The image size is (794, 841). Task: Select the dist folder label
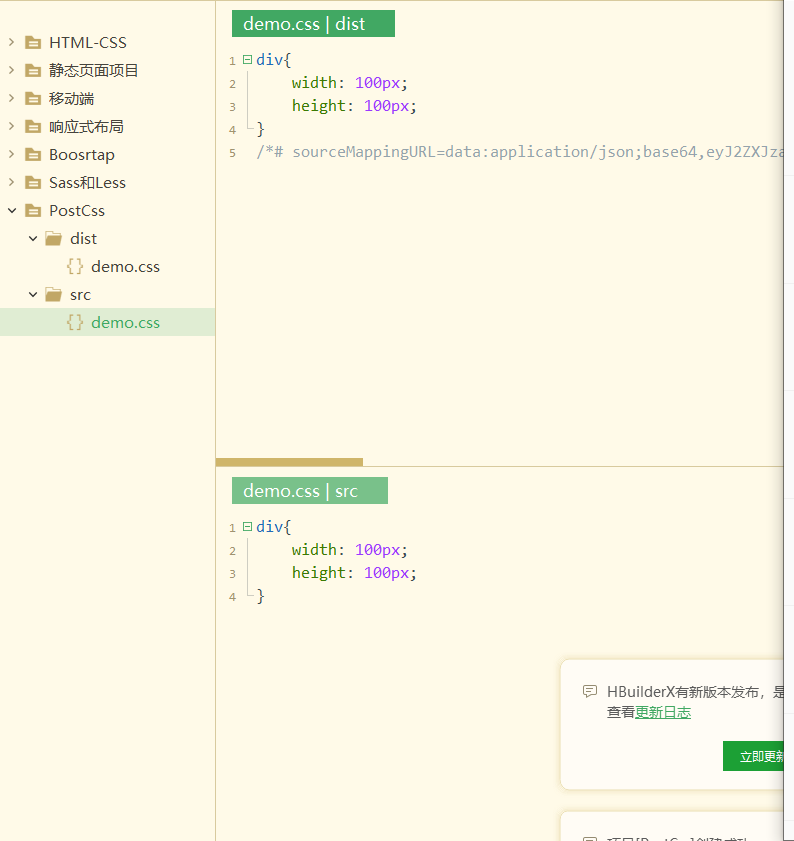[83, 239]
